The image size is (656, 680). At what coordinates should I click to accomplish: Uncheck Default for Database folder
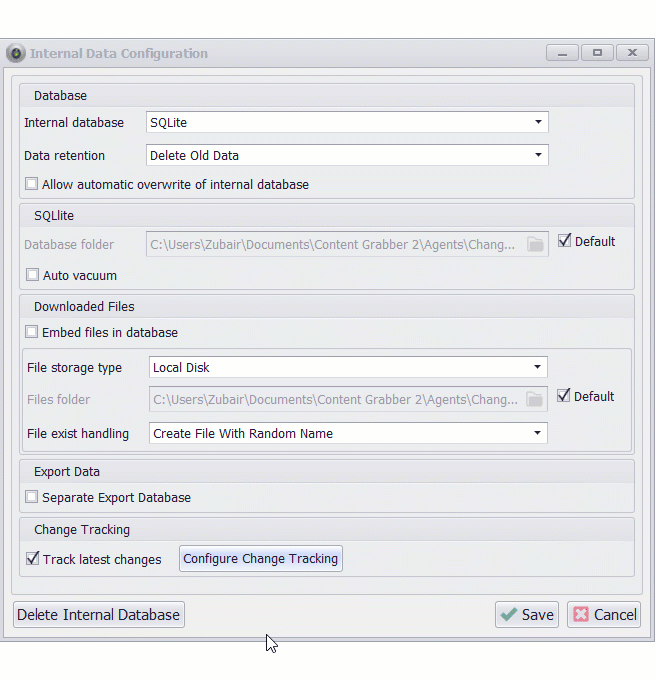565,241
